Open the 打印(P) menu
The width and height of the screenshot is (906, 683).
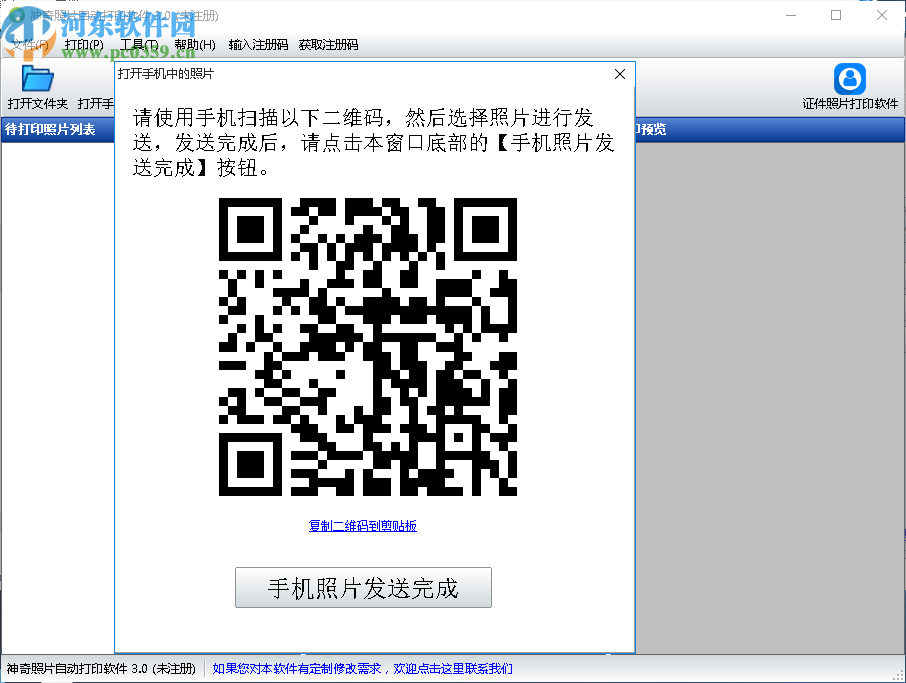pos(84,44)
